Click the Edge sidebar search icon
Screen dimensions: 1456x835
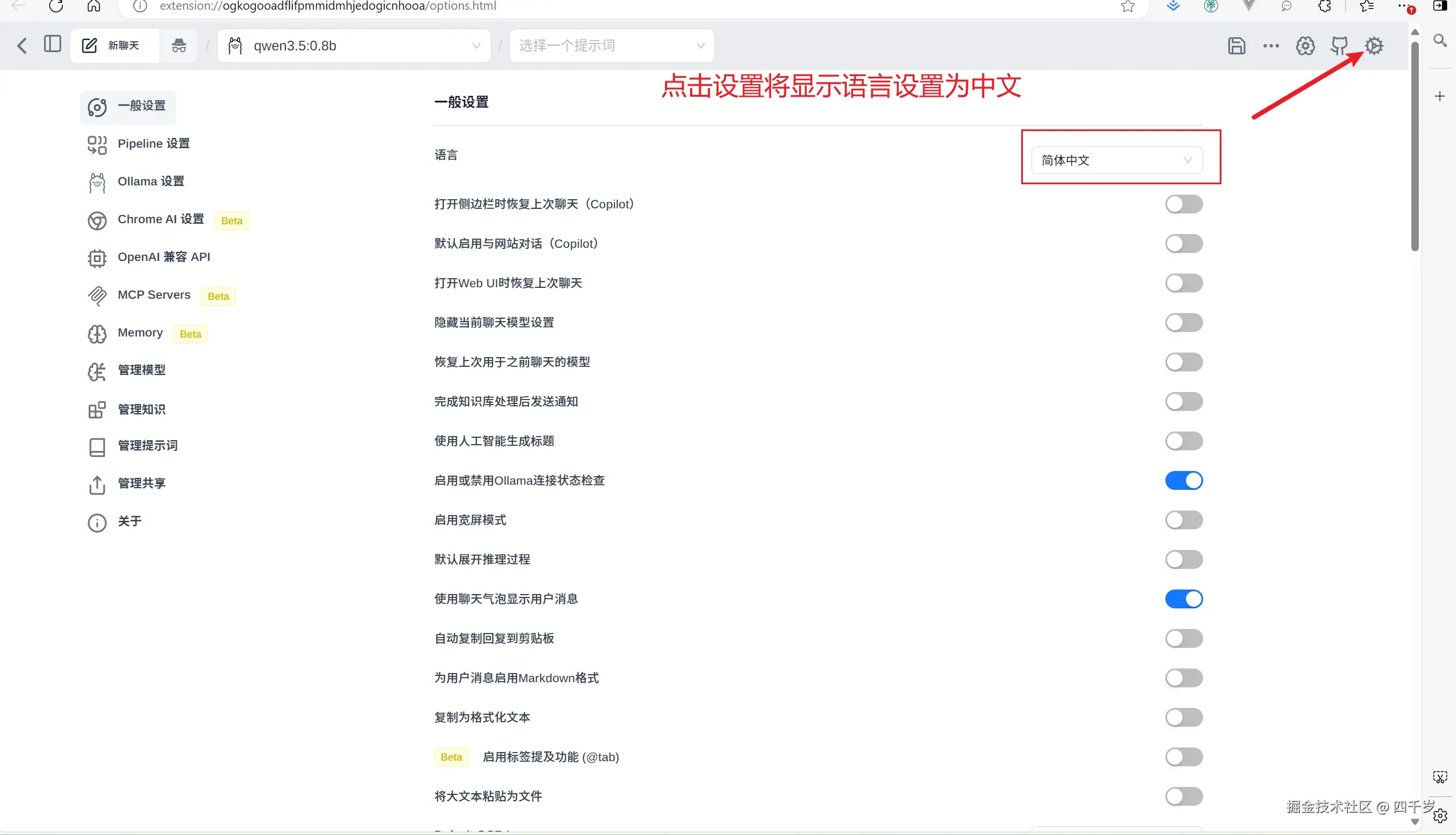pos(1440,40)
